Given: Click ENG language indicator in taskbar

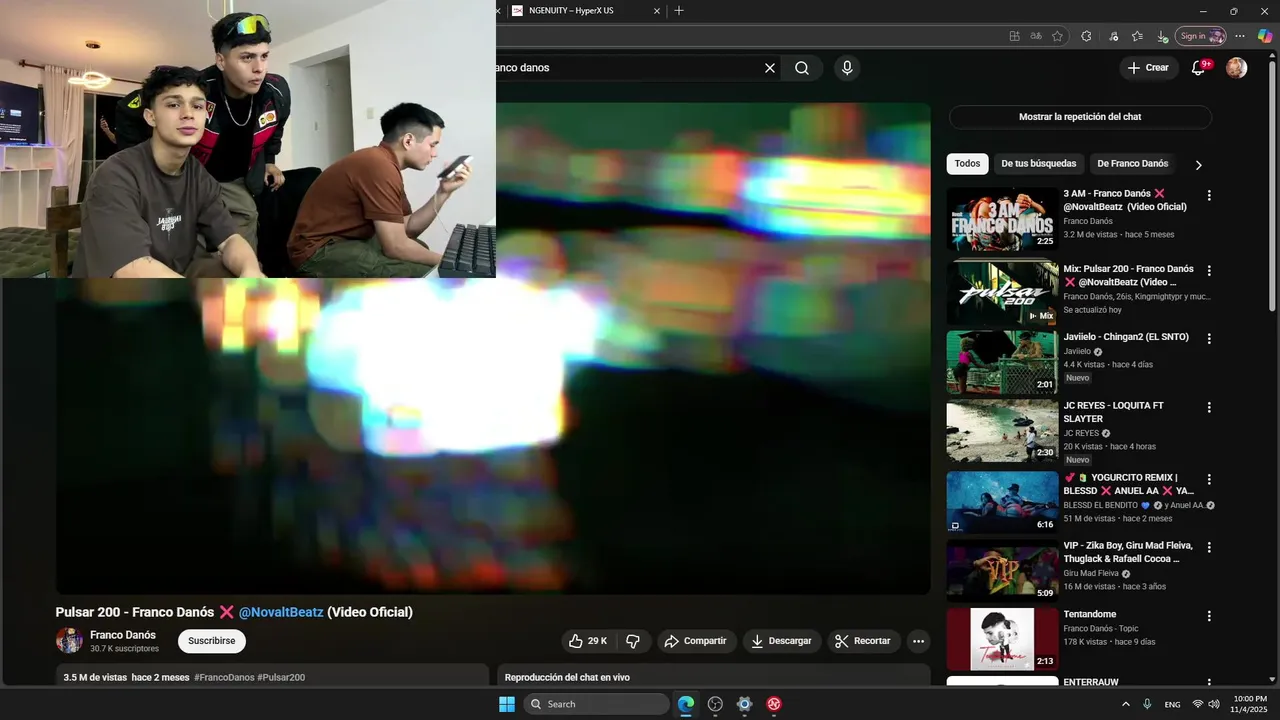Looking at the screenshot, I should coord(1172,704).
